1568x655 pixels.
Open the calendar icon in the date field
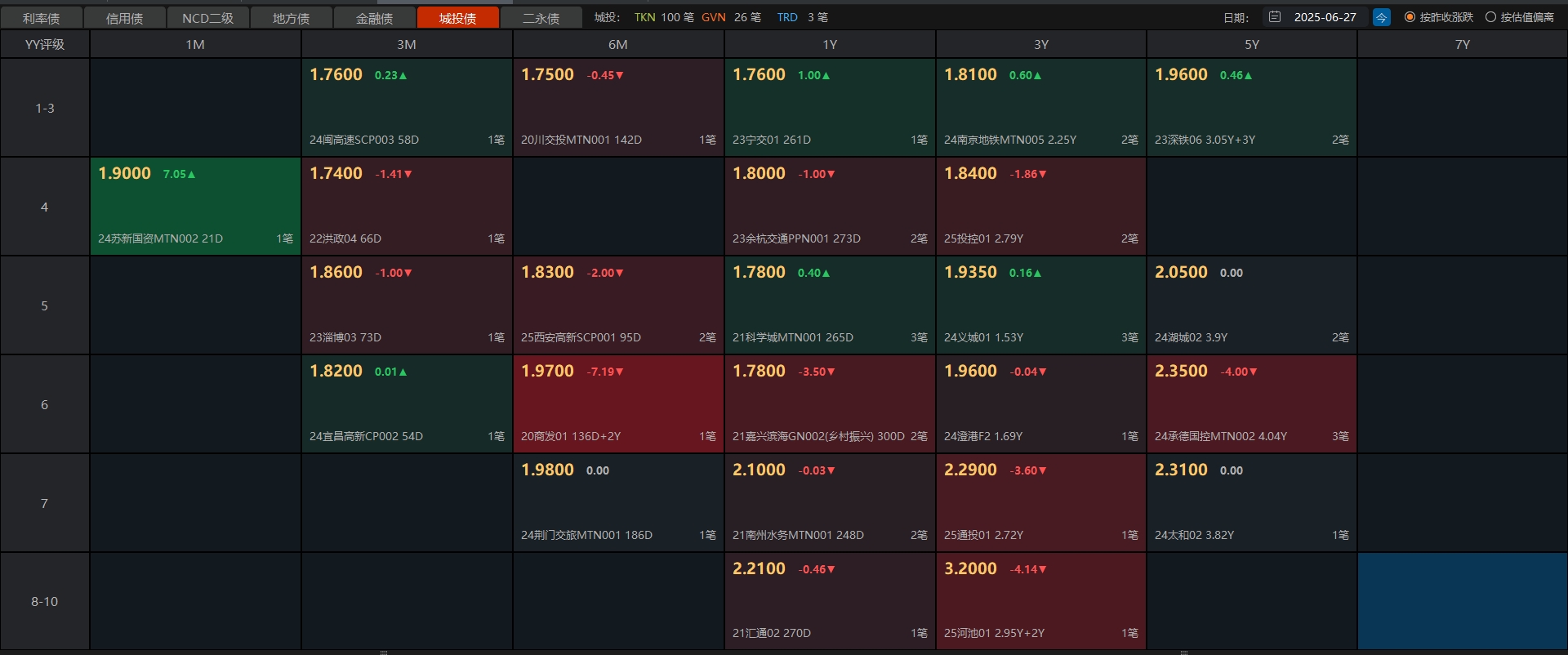[1275, 17]
